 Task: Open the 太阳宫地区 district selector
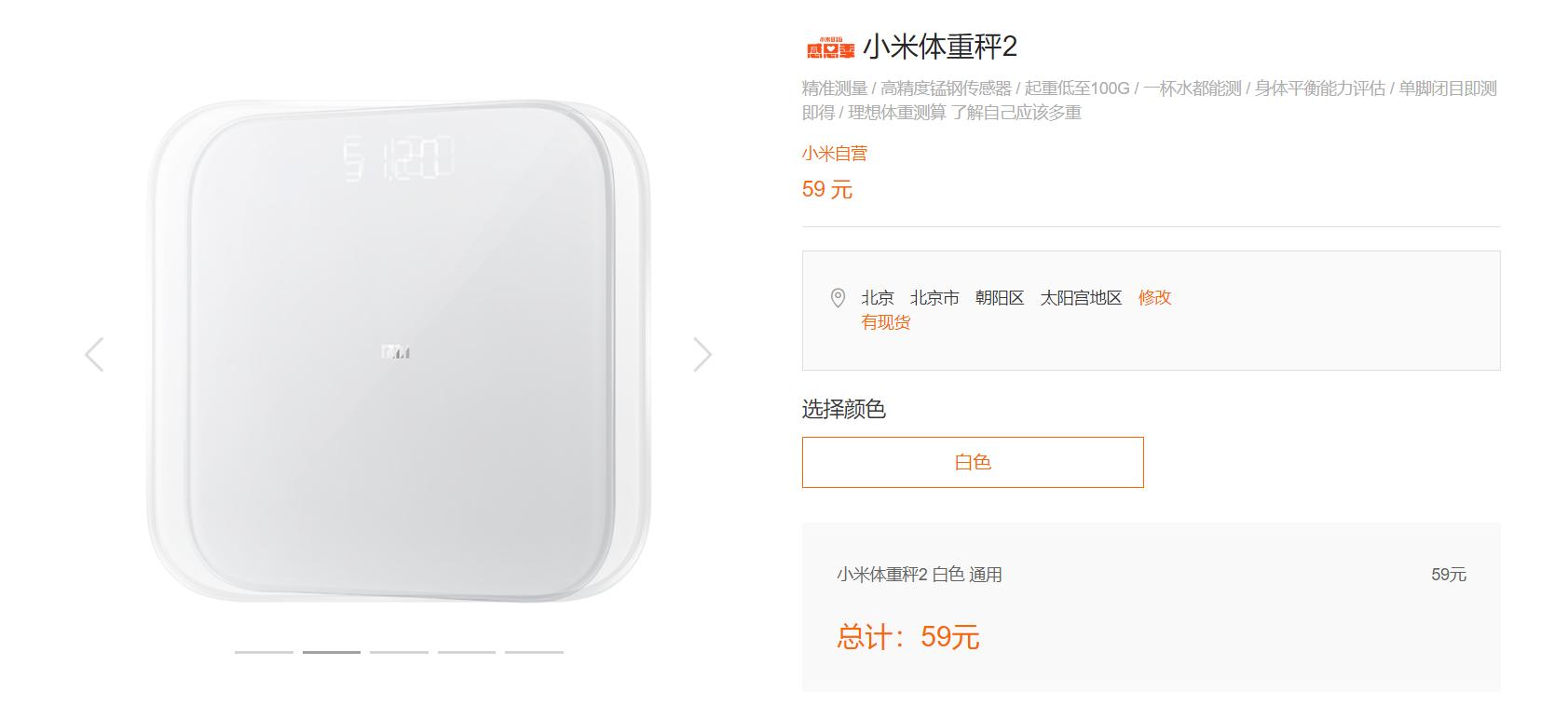click(1081, 298)
